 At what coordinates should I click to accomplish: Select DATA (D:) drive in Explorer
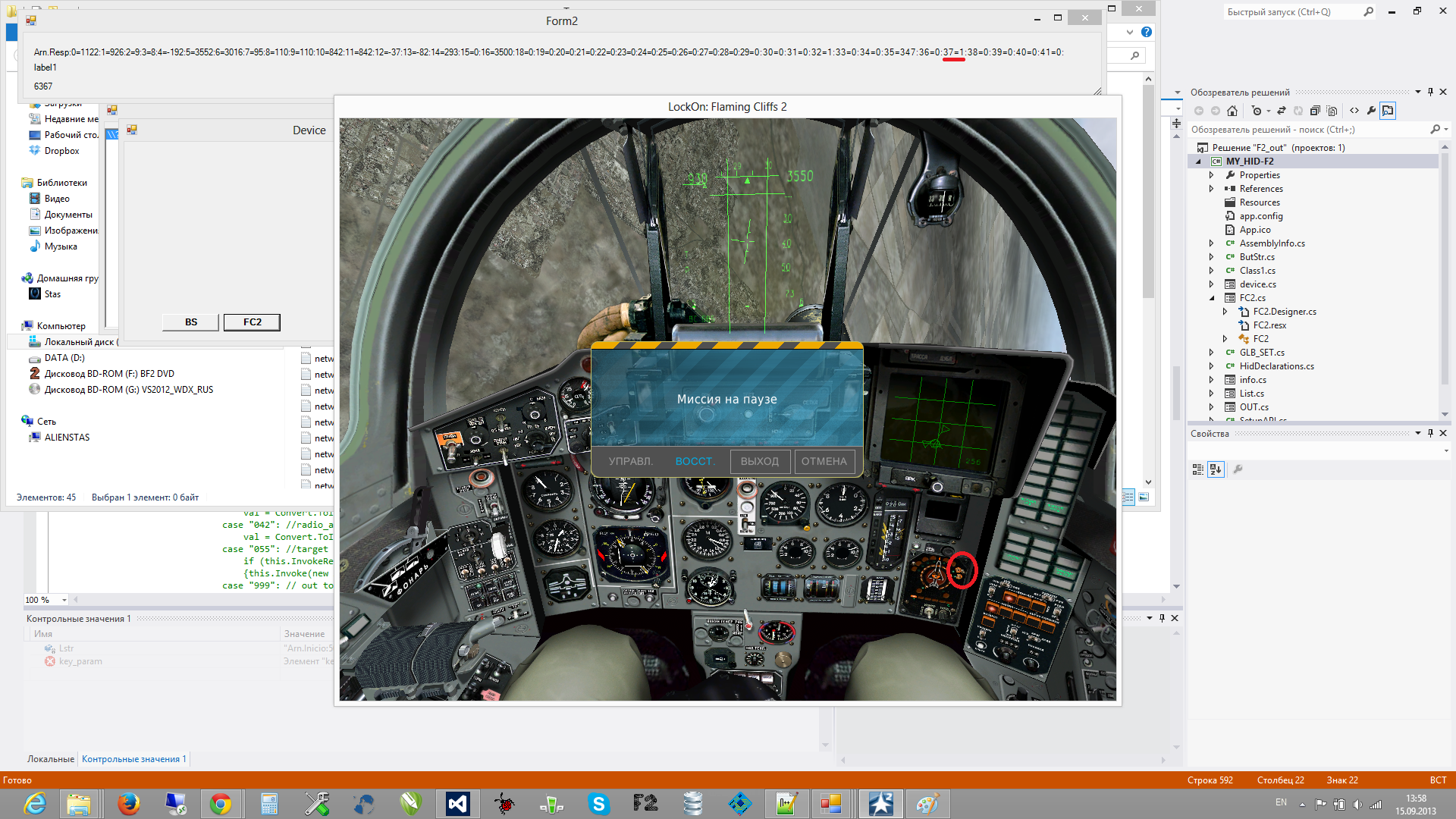64,358
